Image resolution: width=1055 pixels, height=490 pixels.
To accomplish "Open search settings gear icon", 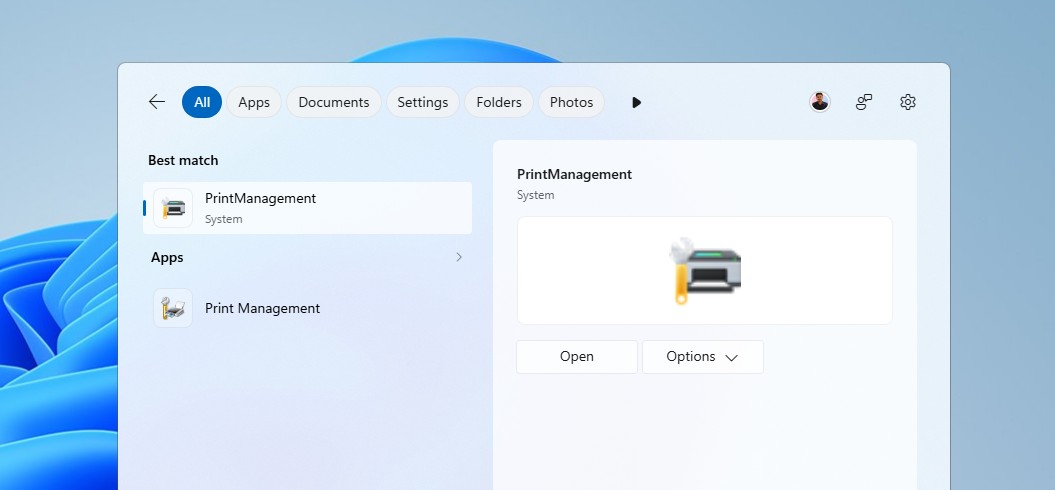I will (908, 102).
